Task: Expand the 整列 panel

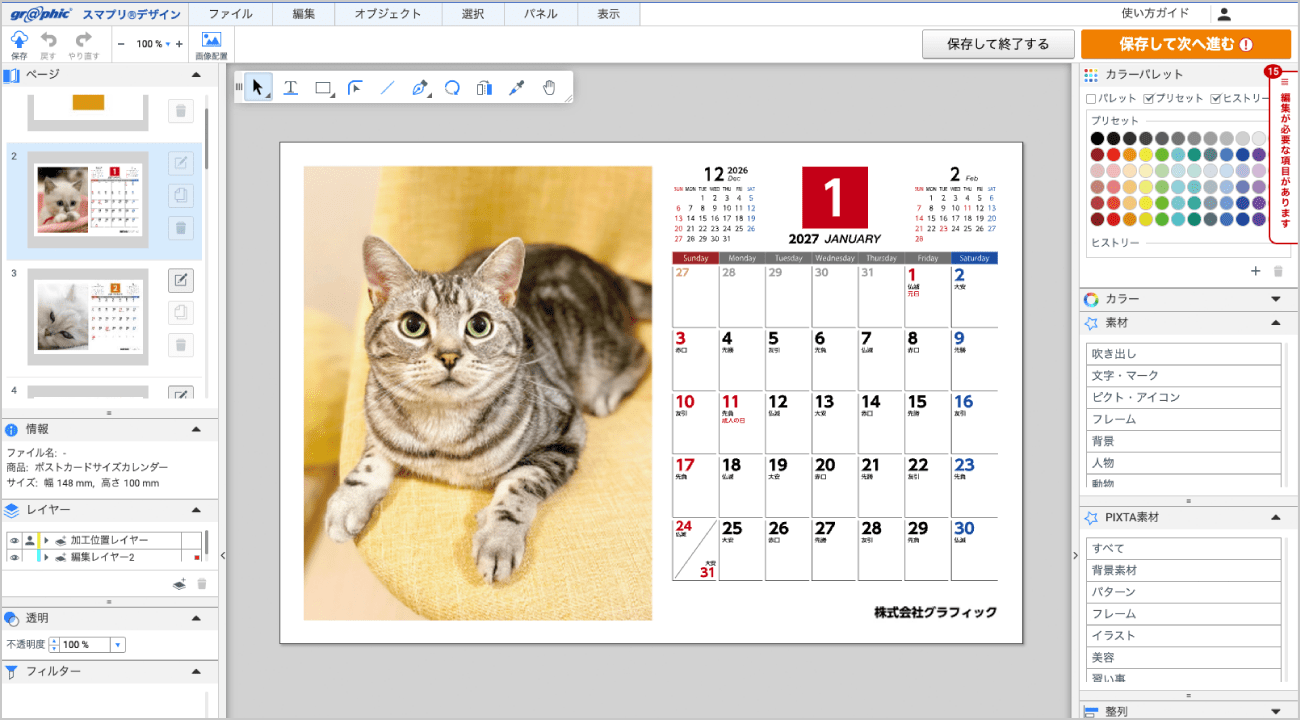Action: (x=1276, y=712)
